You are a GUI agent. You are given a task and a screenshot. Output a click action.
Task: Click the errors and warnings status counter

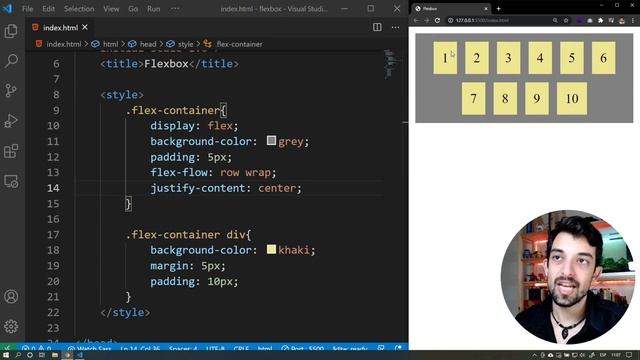[37, 349]
